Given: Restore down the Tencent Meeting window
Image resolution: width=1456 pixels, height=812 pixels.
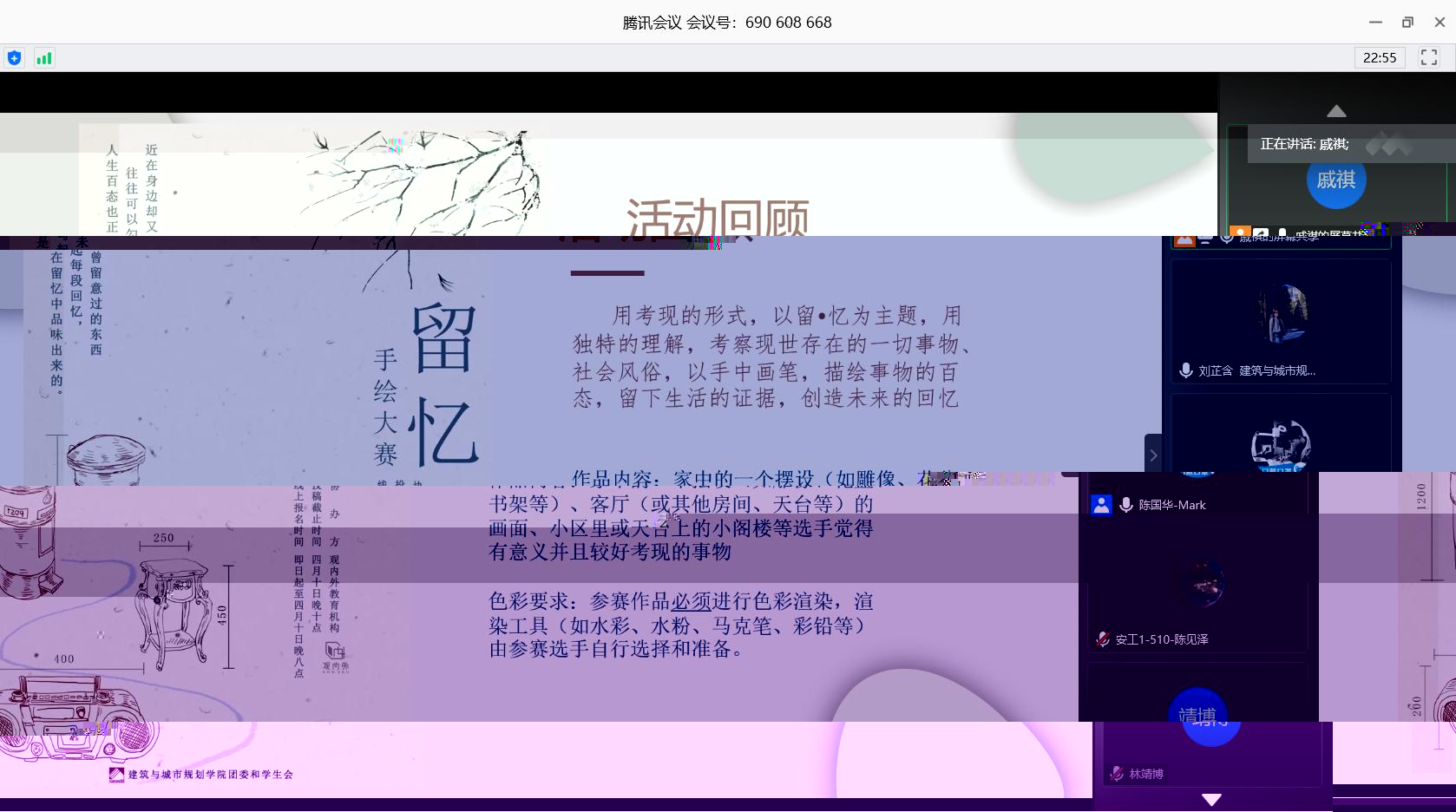Looking at the screenshot, I should (x=1407, y=23).
